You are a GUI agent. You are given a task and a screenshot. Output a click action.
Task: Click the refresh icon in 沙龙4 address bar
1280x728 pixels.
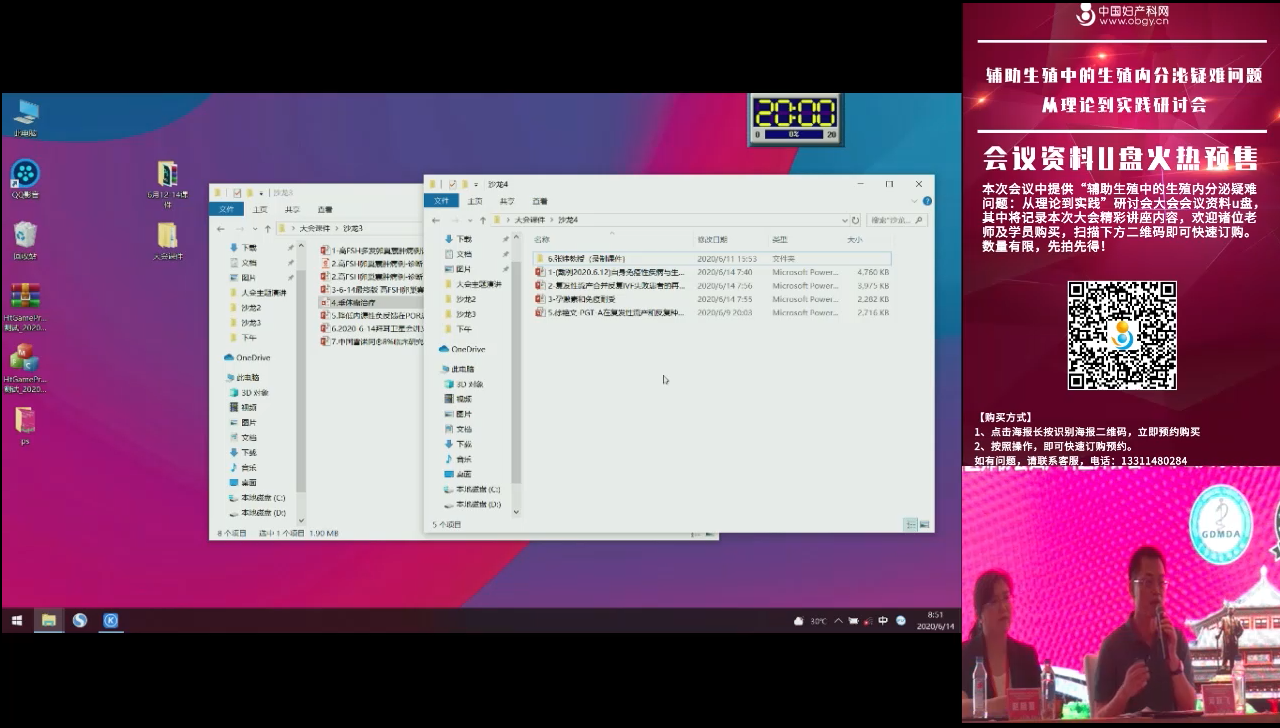(855, 220)
